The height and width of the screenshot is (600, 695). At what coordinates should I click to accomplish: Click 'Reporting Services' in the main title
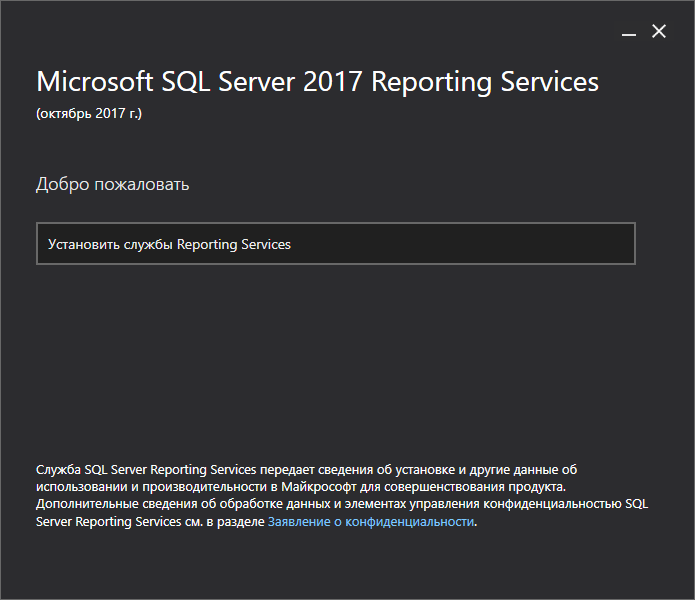tap(485, 82)
